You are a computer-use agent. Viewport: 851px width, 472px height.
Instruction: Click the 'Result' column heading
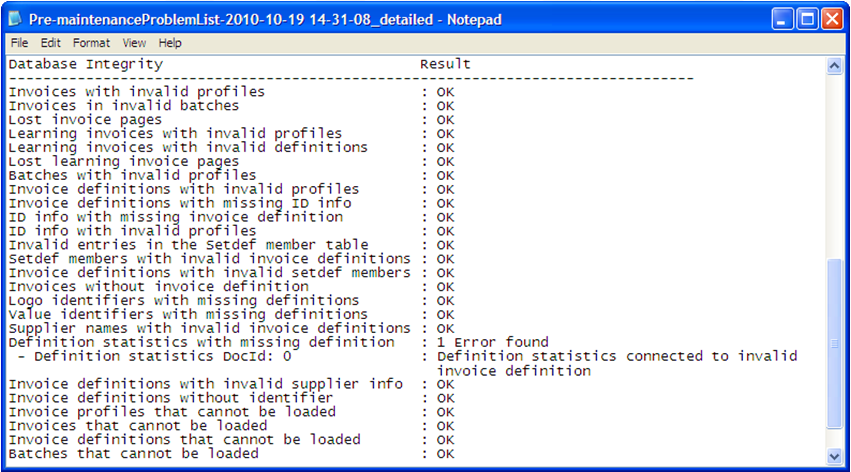(445, 64)
